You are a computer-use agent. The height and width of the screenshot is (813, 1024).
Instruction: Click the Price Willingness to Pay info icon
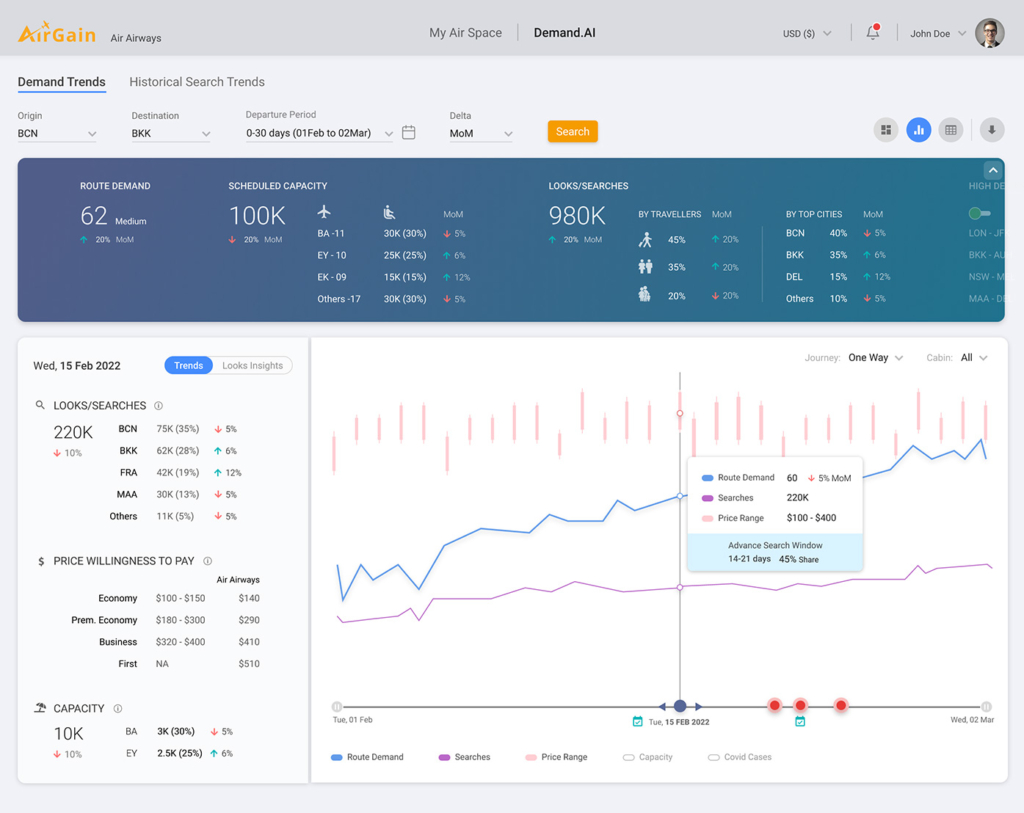207,561
